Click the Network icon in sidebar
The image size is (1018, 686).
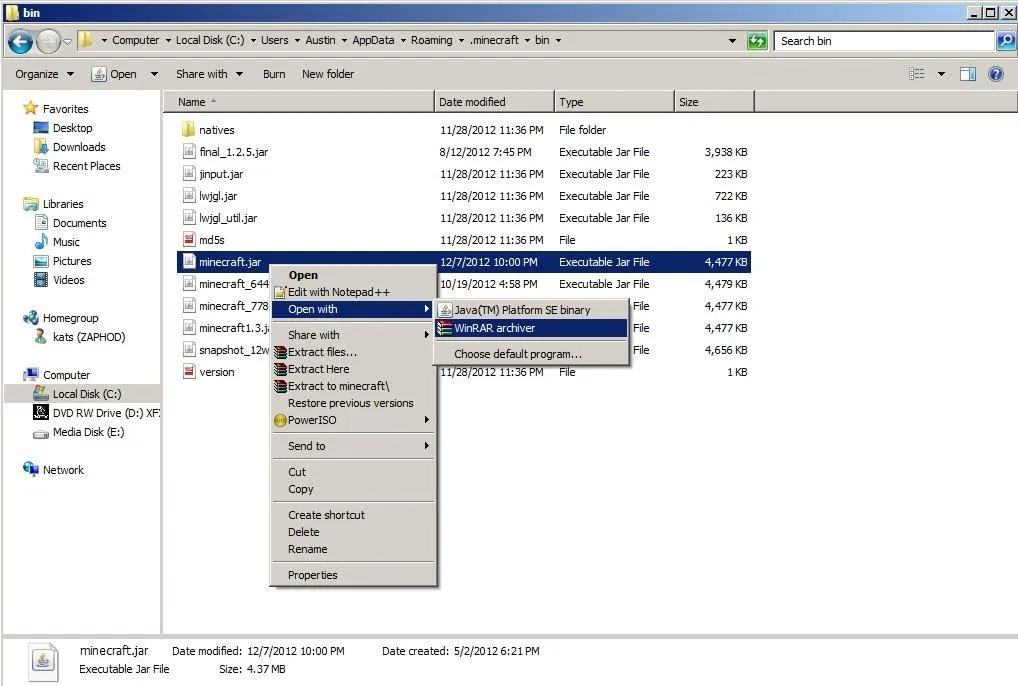coord(31,469)
